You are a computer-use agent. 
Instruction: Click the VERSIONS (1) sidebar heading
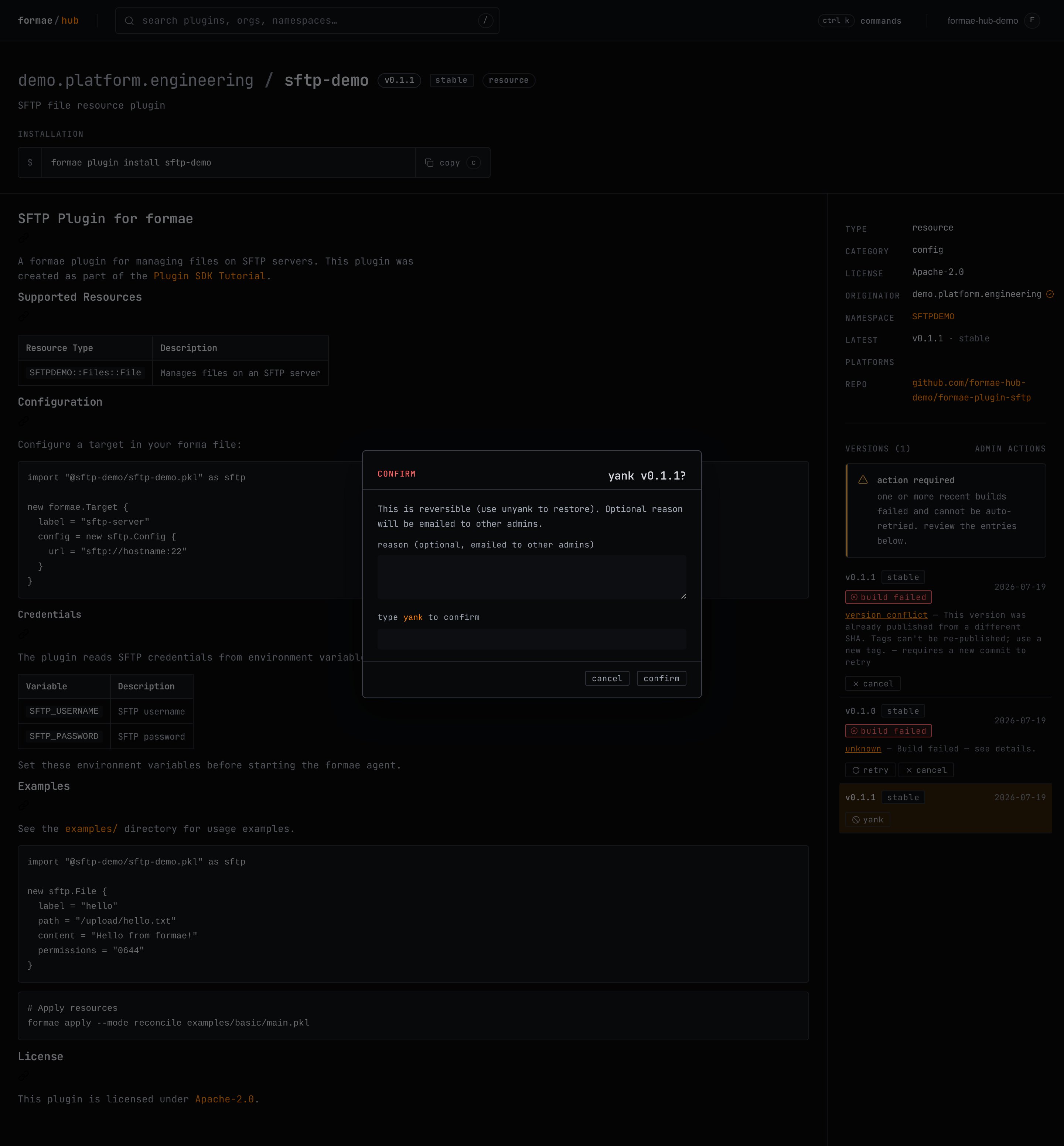[x=877, y=448]
